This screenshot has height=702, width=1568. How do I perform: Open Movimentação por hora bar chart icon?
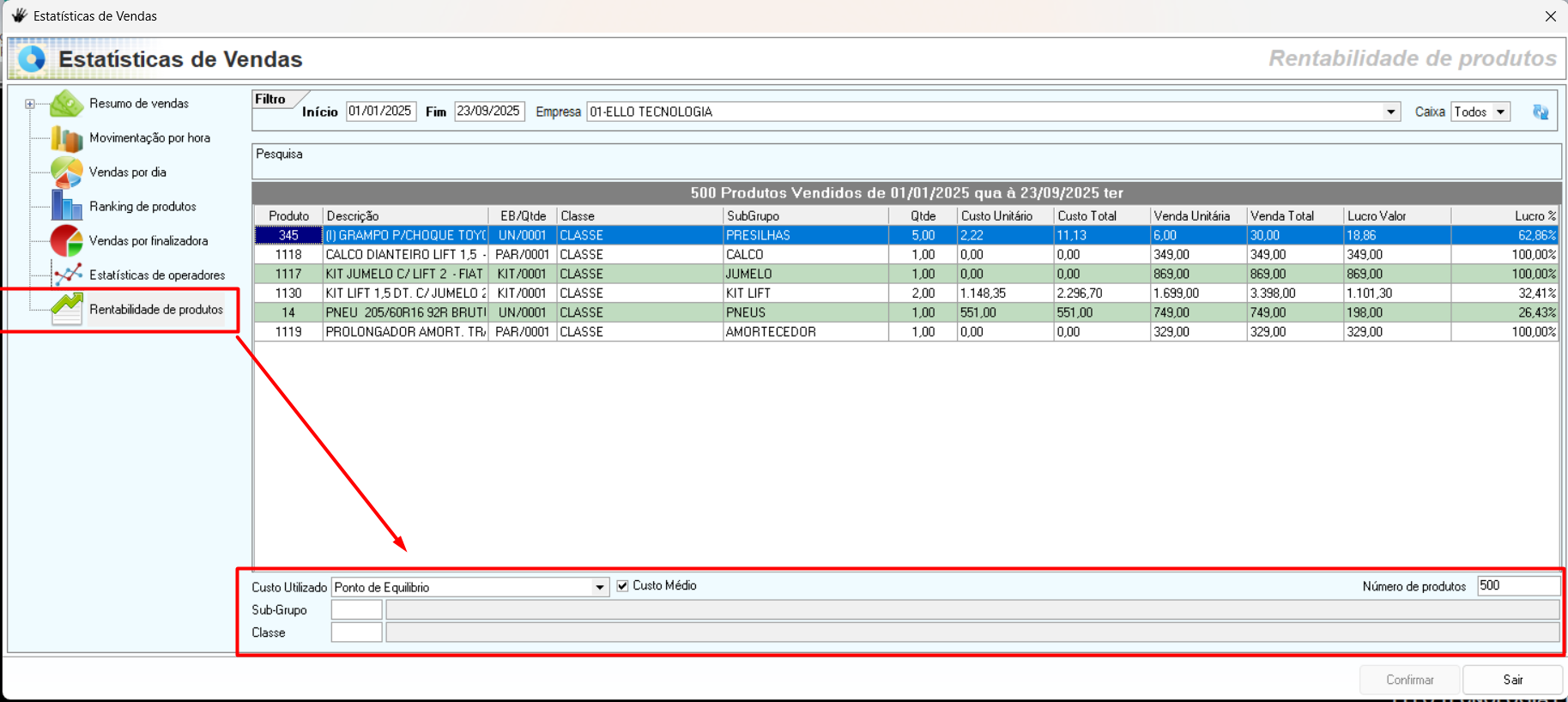pos(66,138)
